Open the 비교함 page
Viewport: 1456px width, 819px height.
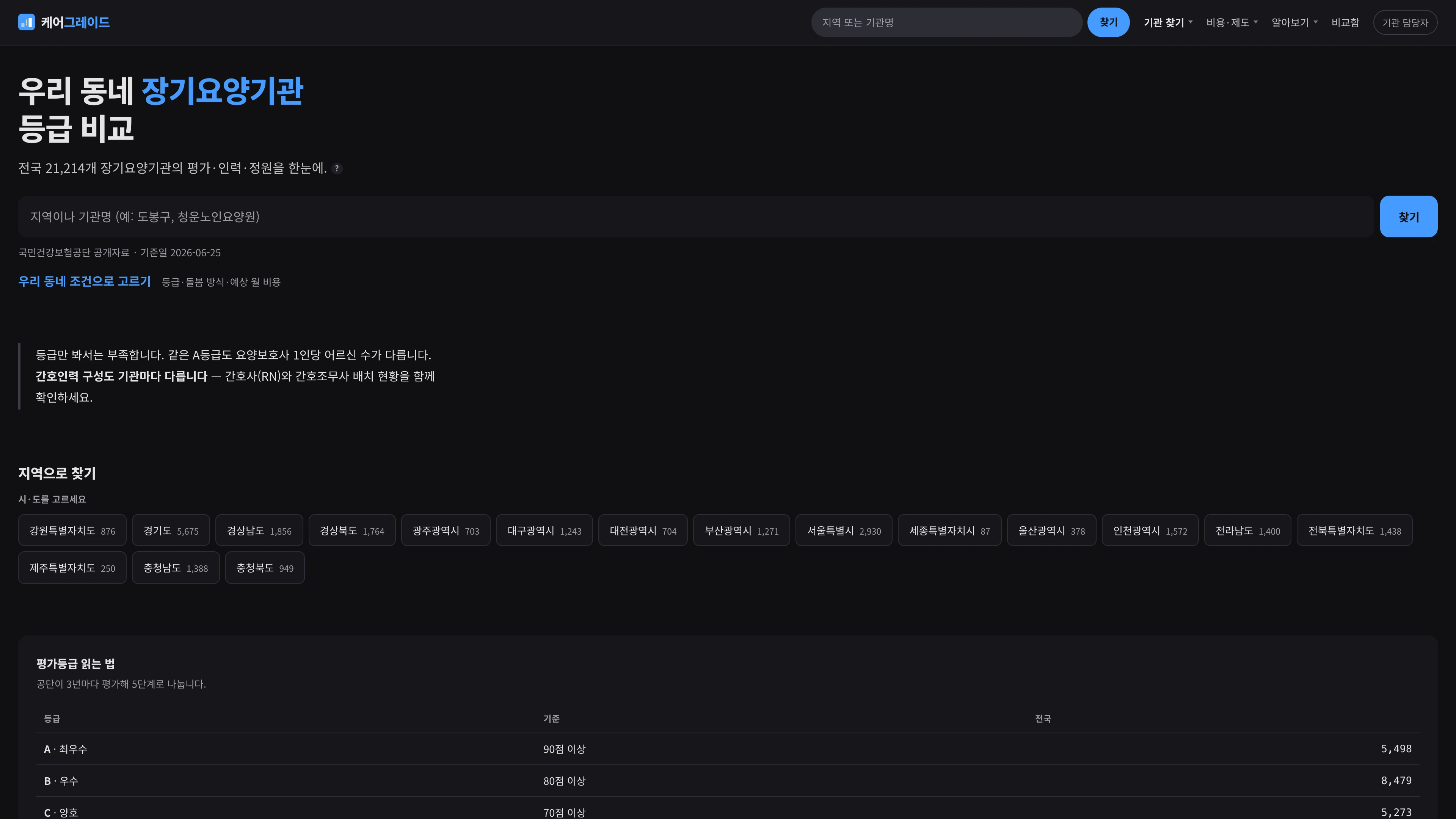[x=1345, y=23]
